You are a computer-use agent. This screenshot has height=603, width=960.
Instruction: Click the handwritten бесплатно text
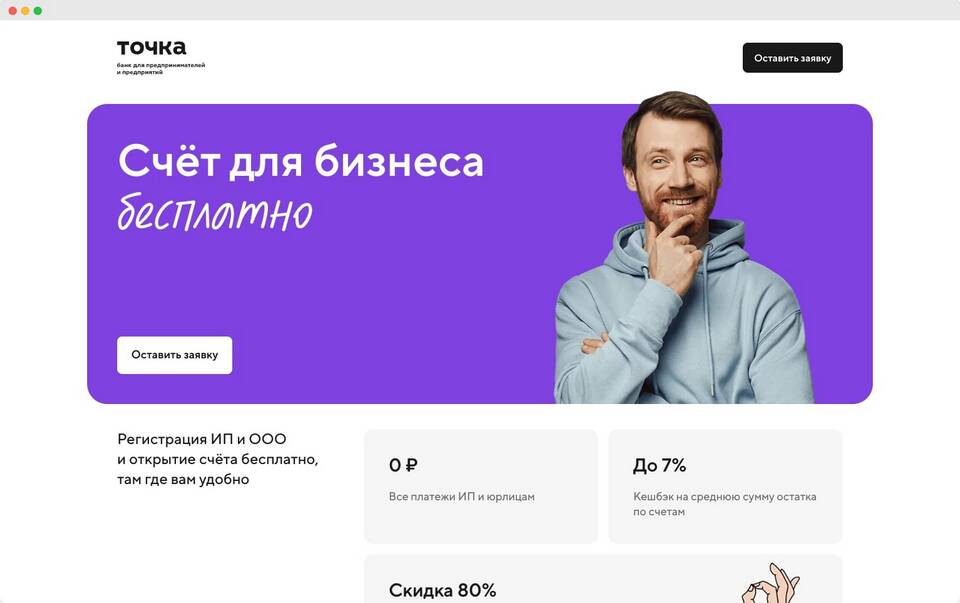[x=215, y=213]
